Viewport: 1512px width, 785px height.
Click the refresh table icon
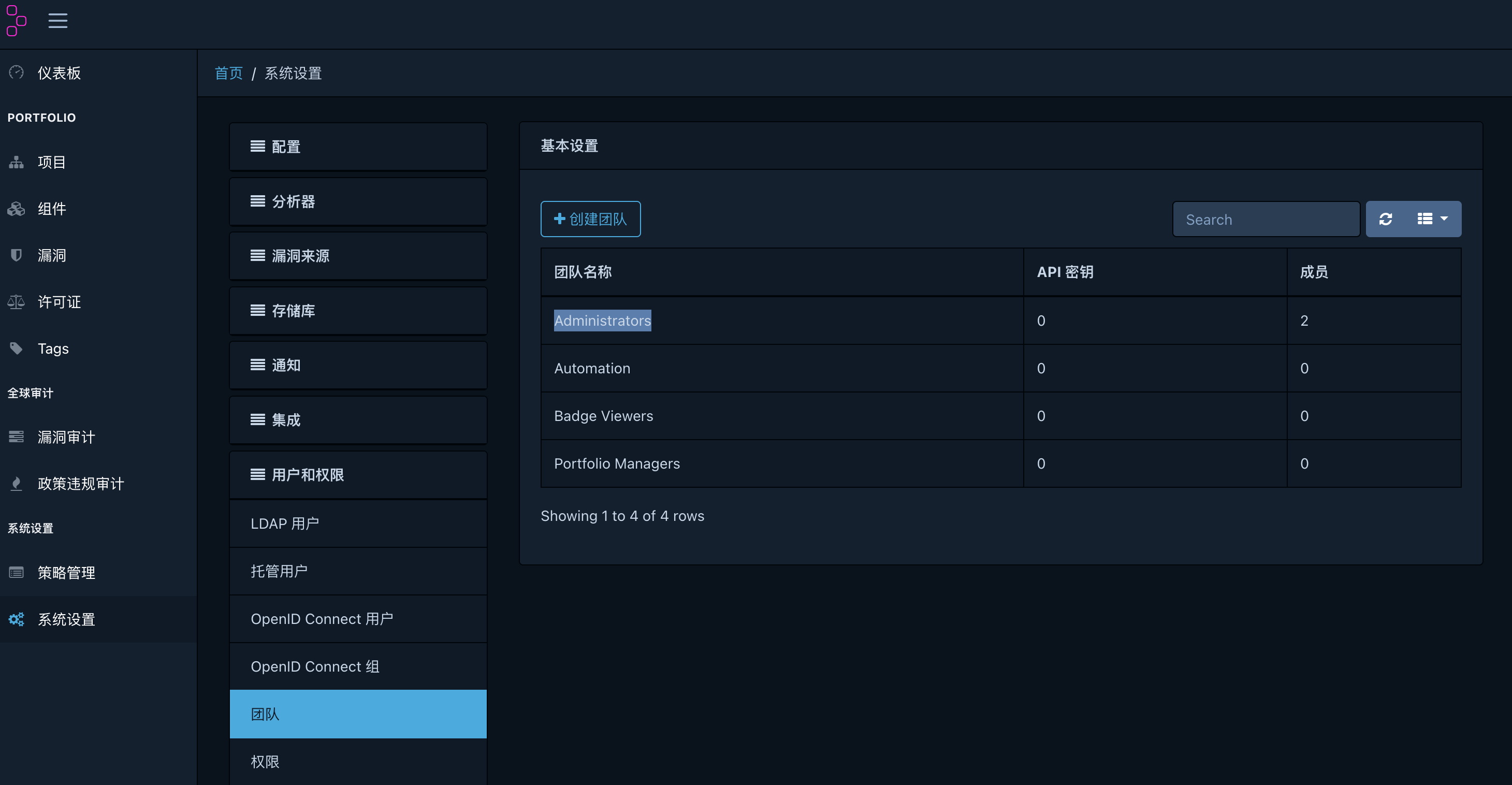tap(1386, 219)
